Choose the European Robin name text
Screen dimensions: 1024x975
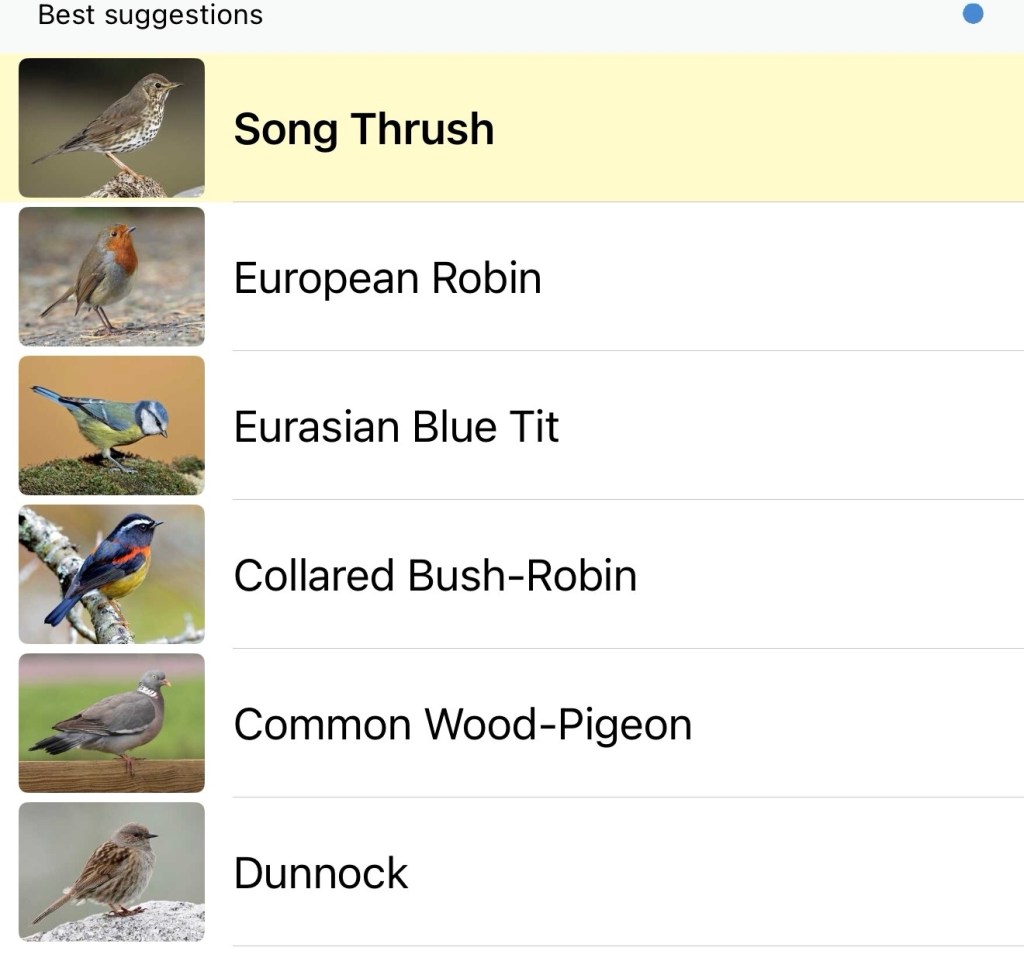coord(387,278)
